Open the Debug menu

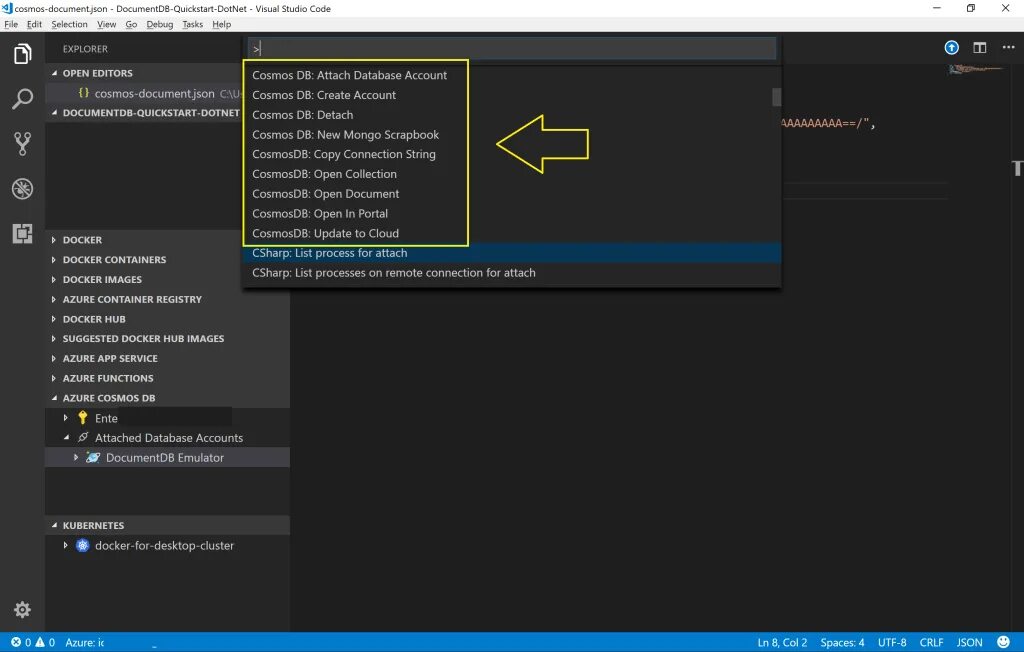tap(159, 24)
